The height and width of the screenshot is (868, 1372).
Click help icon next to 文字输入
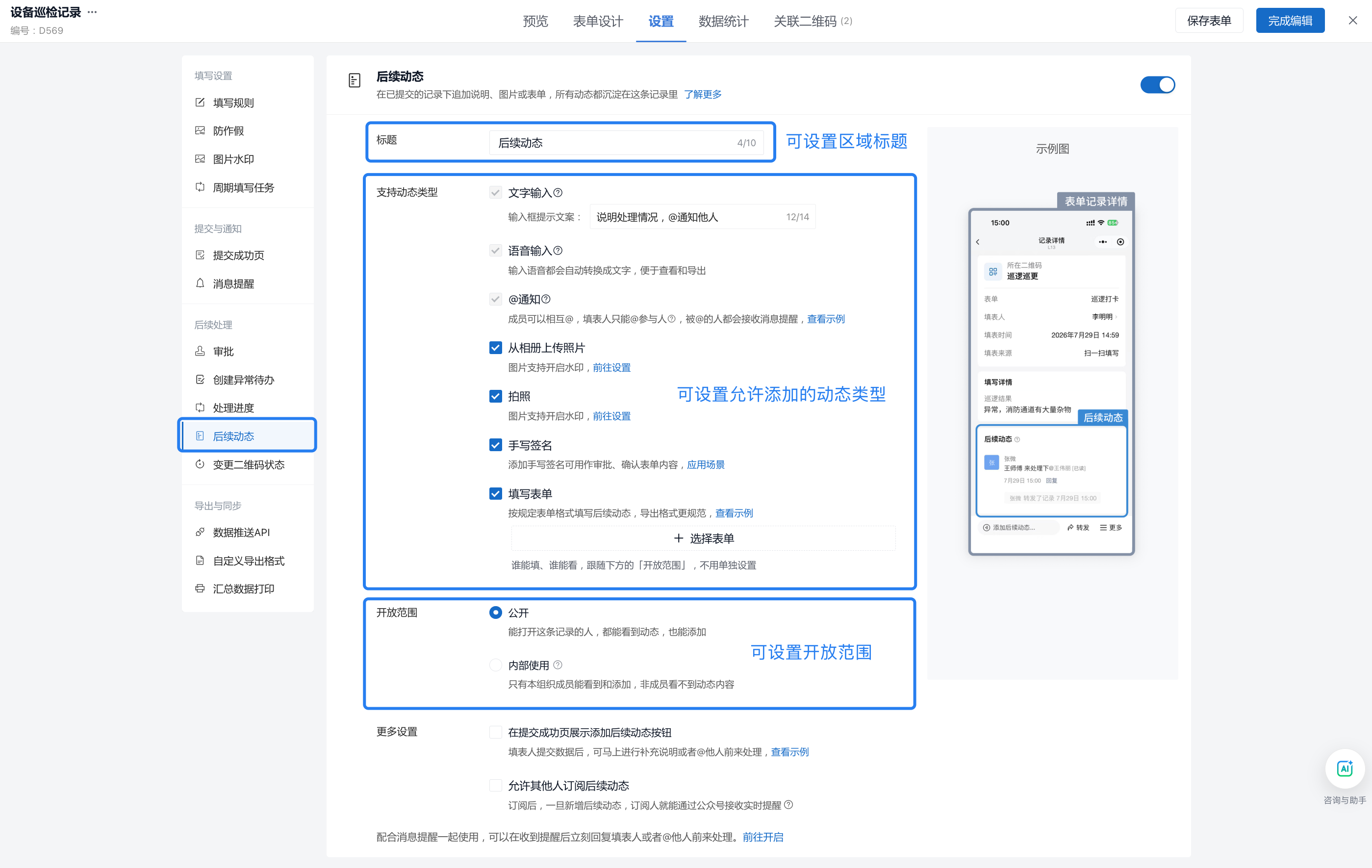tap(559, 193)
